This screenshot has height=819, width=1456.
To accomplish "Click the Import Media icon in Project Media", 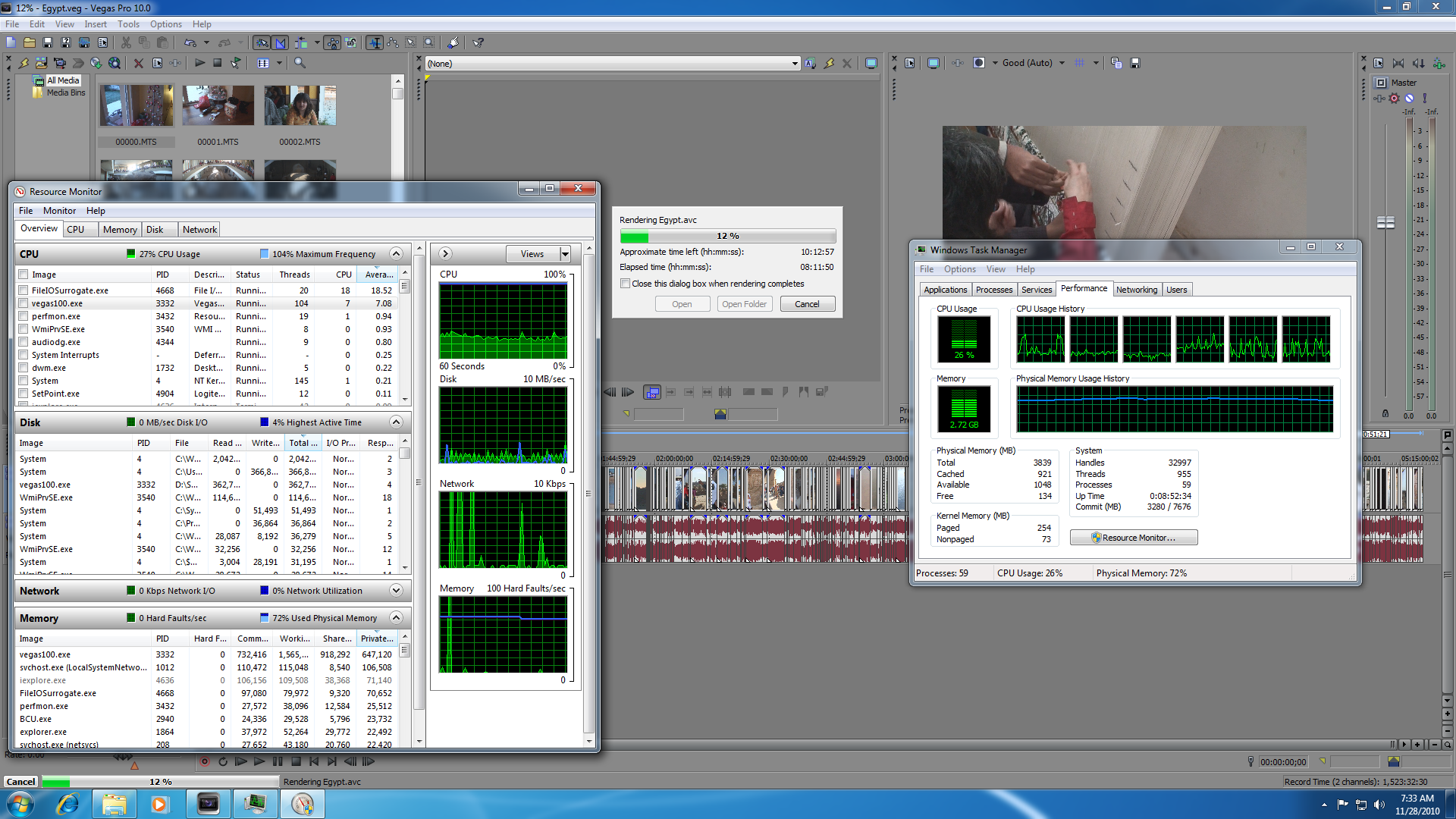I will coord(42,63).
